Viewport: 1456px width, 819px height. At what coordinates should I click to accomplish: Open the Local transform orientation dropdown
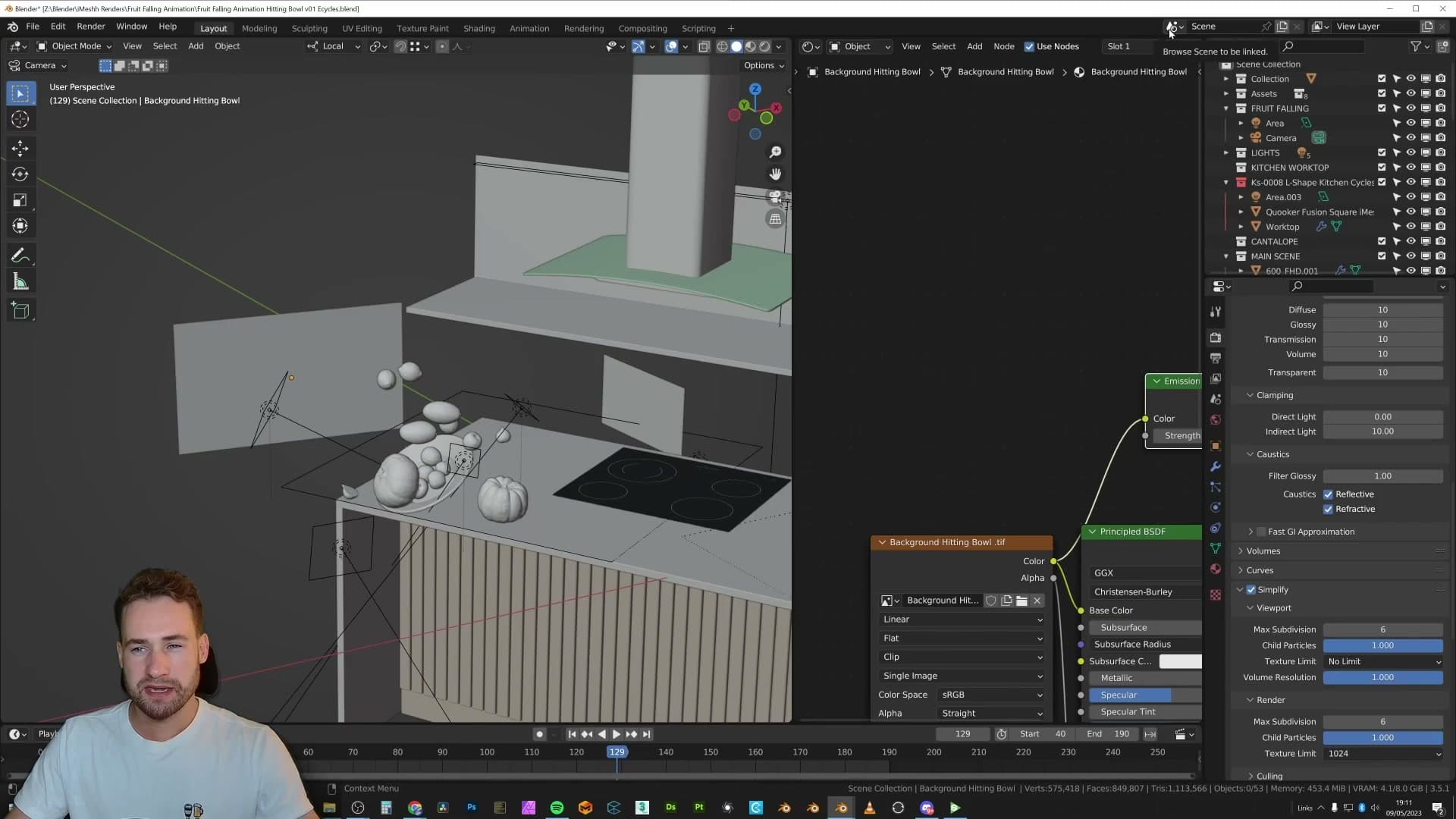click(x=334, y=46)
